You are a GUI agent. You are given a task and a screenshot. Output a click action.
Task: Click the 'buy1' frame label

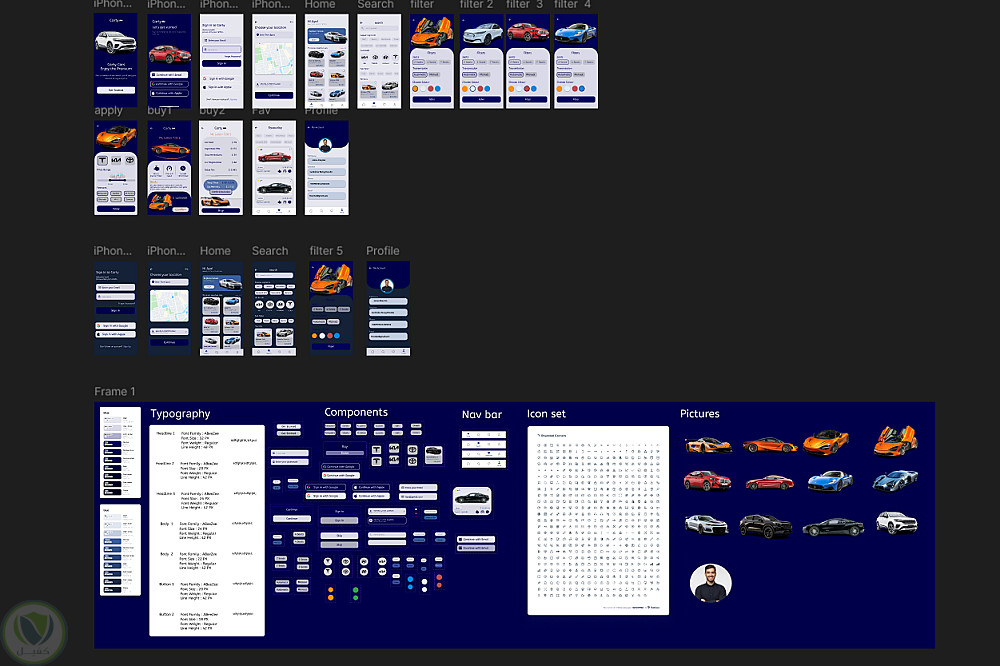[x=159, y=110]
